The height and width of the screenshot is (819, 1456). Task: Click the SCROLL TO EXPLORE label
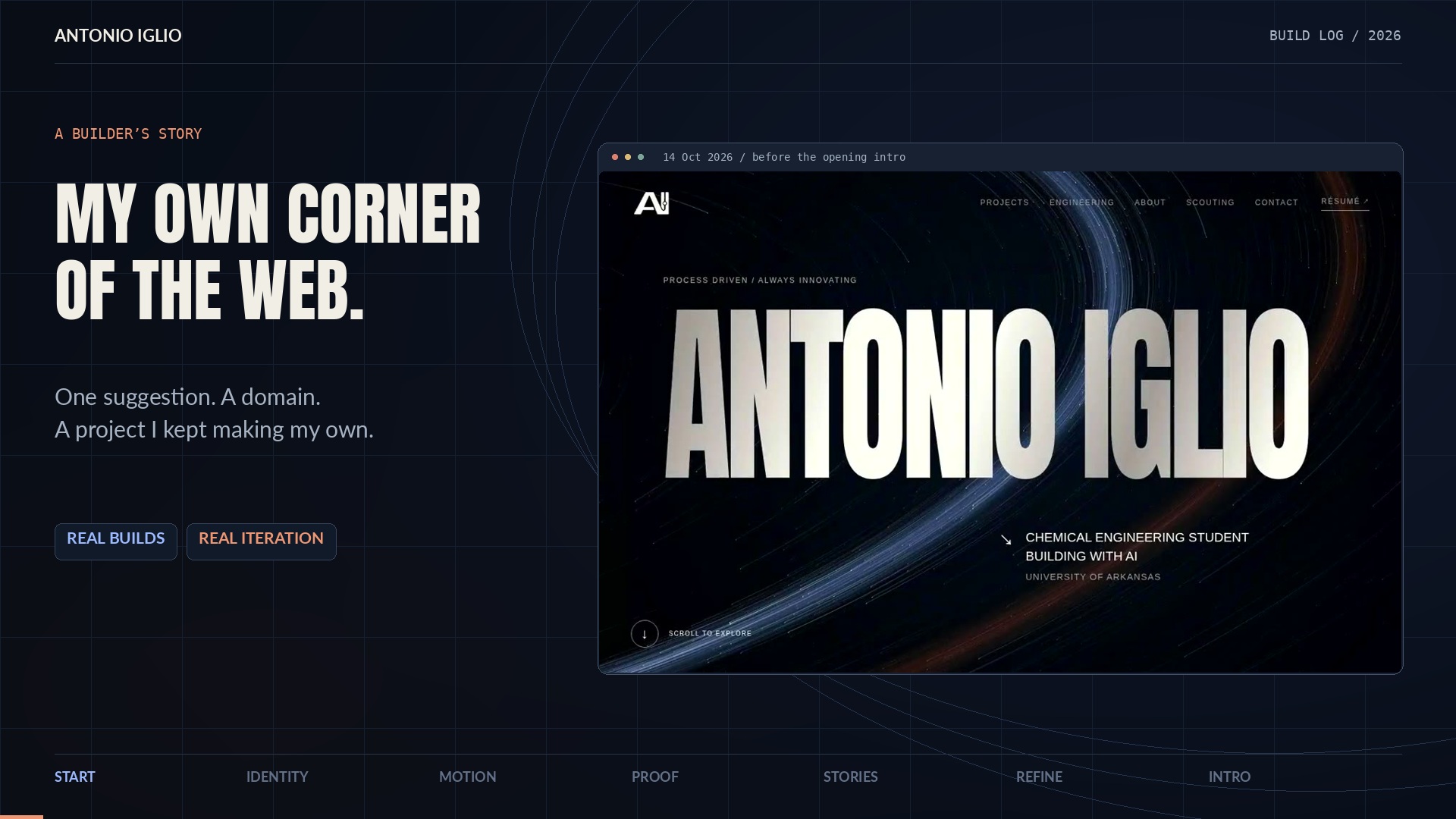(710, 633)
